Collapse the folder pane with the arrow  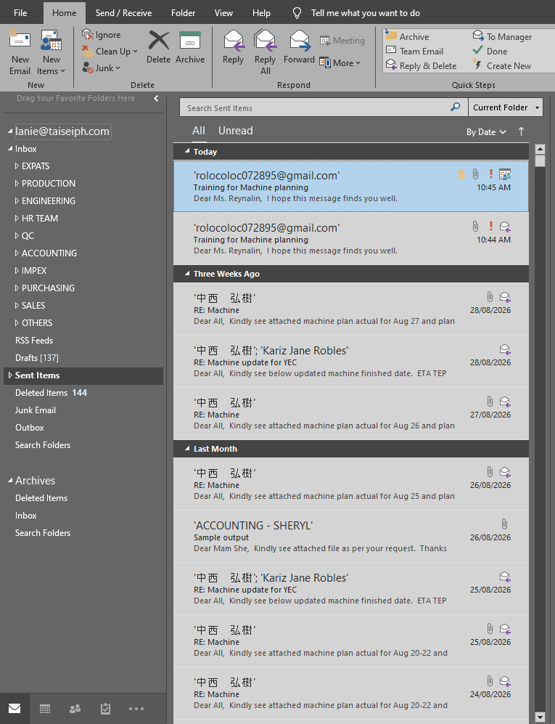point(156,98)
